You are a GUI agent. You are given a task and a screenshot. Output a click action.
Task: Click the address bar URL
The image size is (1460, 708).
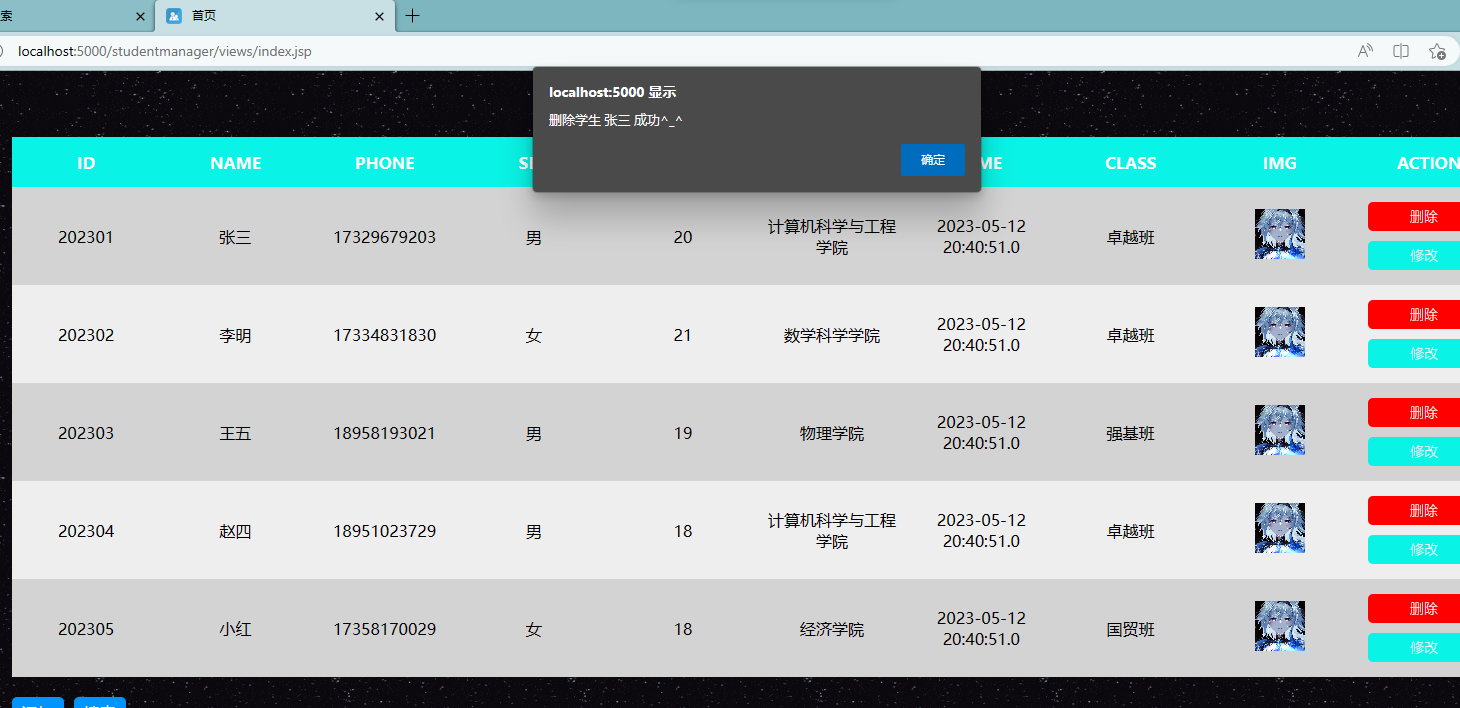(x=165, y=51)
